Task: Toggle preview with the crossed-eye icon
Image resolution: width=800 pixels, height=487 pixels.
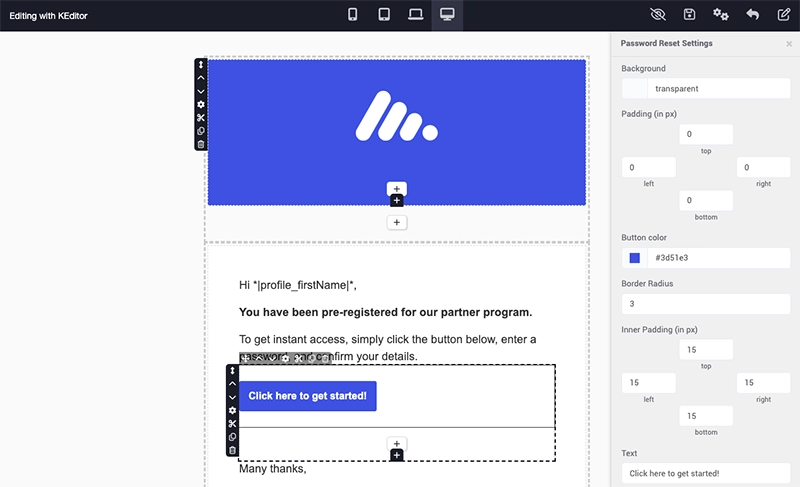Action: 657,15
